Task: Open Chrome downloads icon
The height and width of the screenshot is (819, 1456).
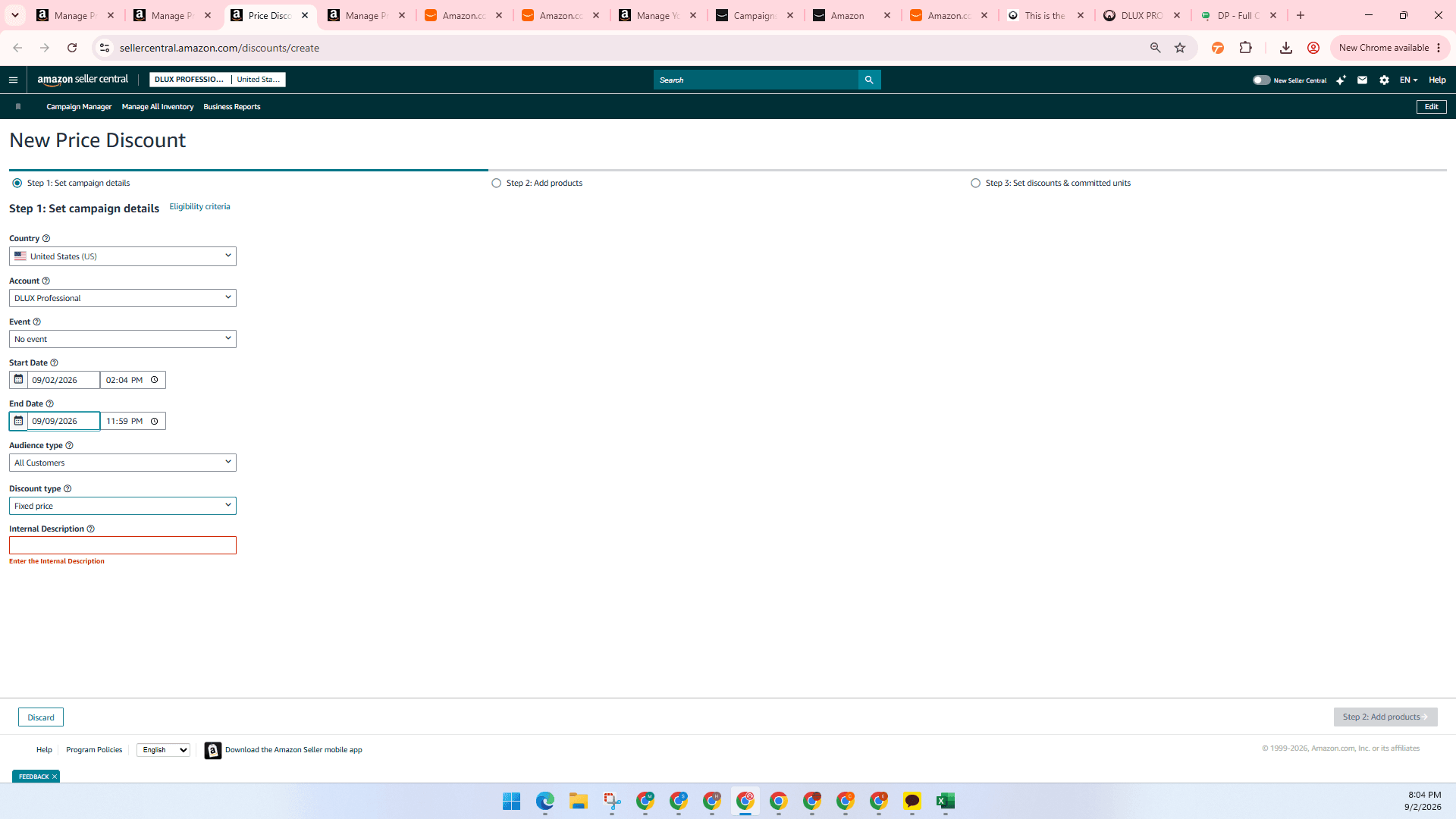Action: click(1285, 48)
